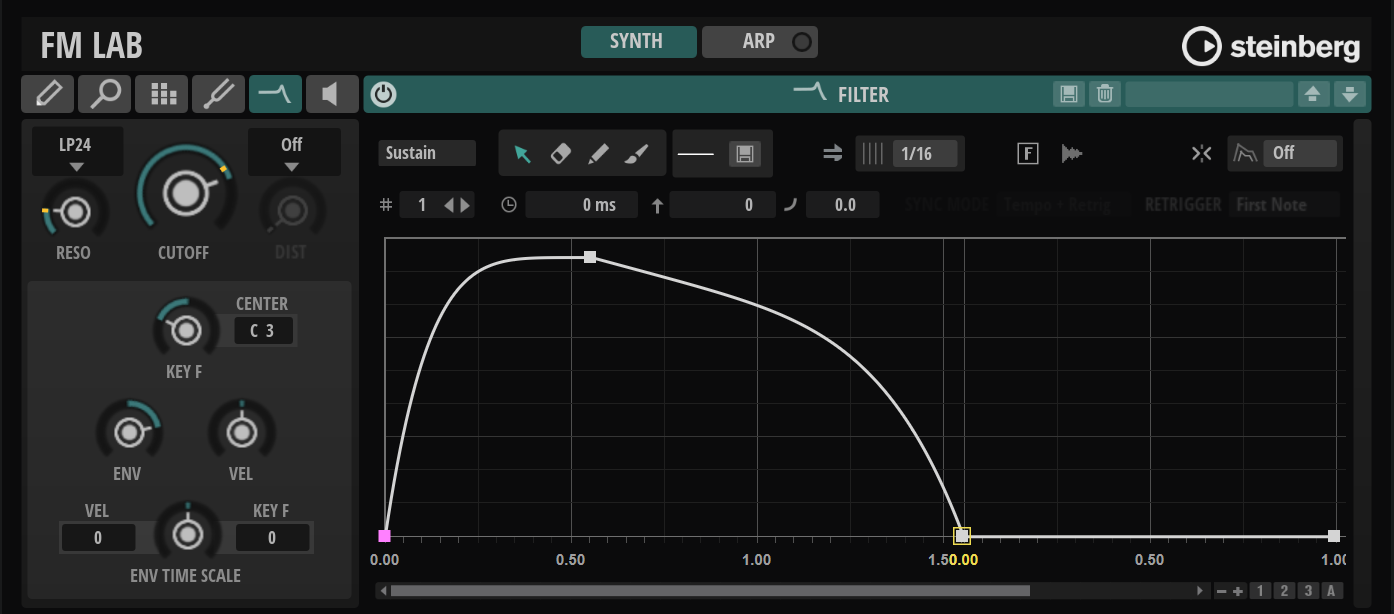Screen dimensions: 1394x614
Task: Save the curve shape via disk icon
Action: [x=744, y=154]
